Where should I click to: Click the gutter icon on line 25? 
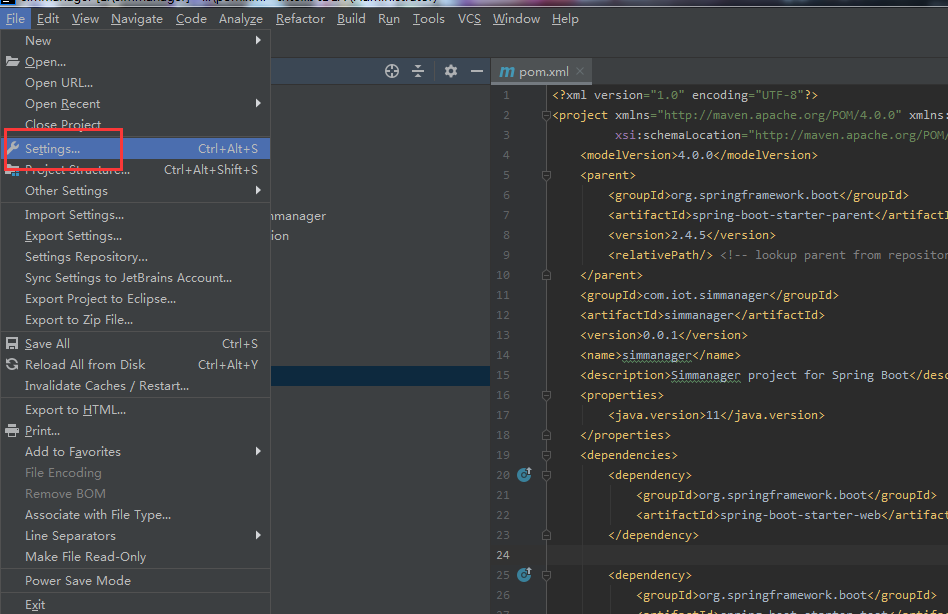[x=523, y=575]
